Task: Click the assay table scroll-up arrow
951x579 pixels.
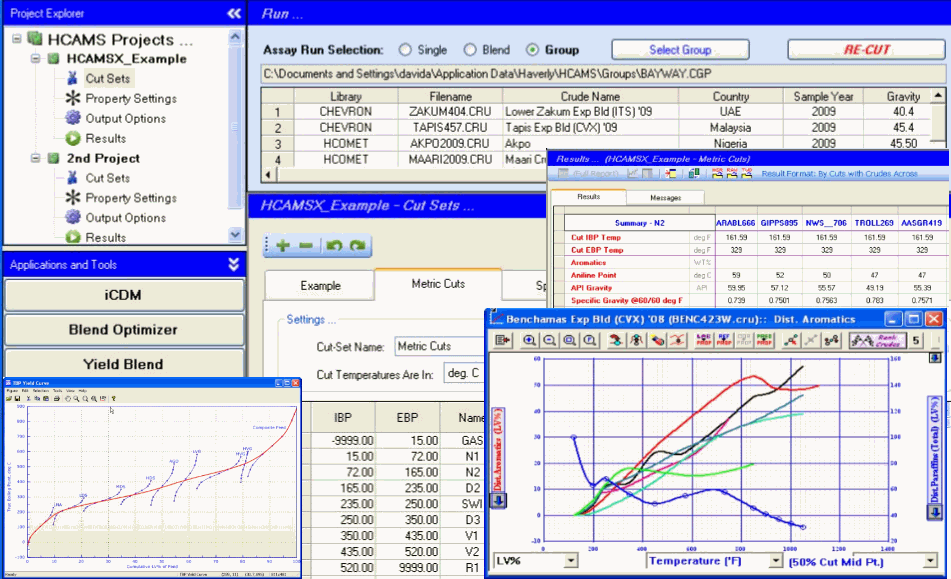Action: 938,95
